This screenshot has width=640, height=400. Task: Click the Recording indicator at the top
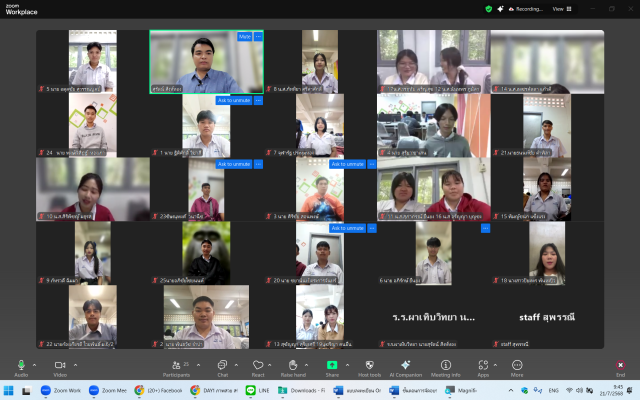(x=525, y=8)
